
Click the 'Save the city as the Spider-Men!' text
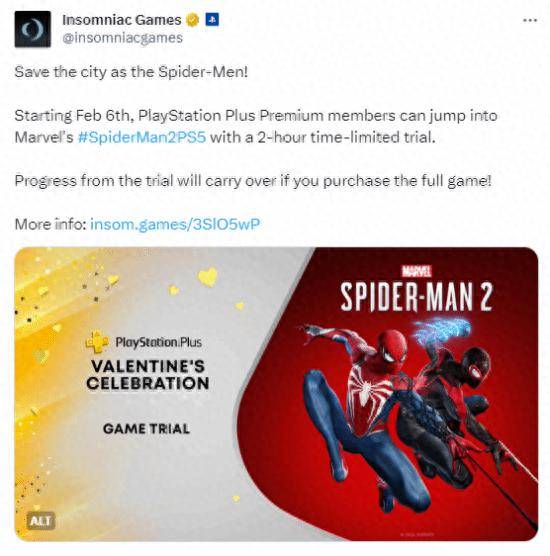coord(131,72)
